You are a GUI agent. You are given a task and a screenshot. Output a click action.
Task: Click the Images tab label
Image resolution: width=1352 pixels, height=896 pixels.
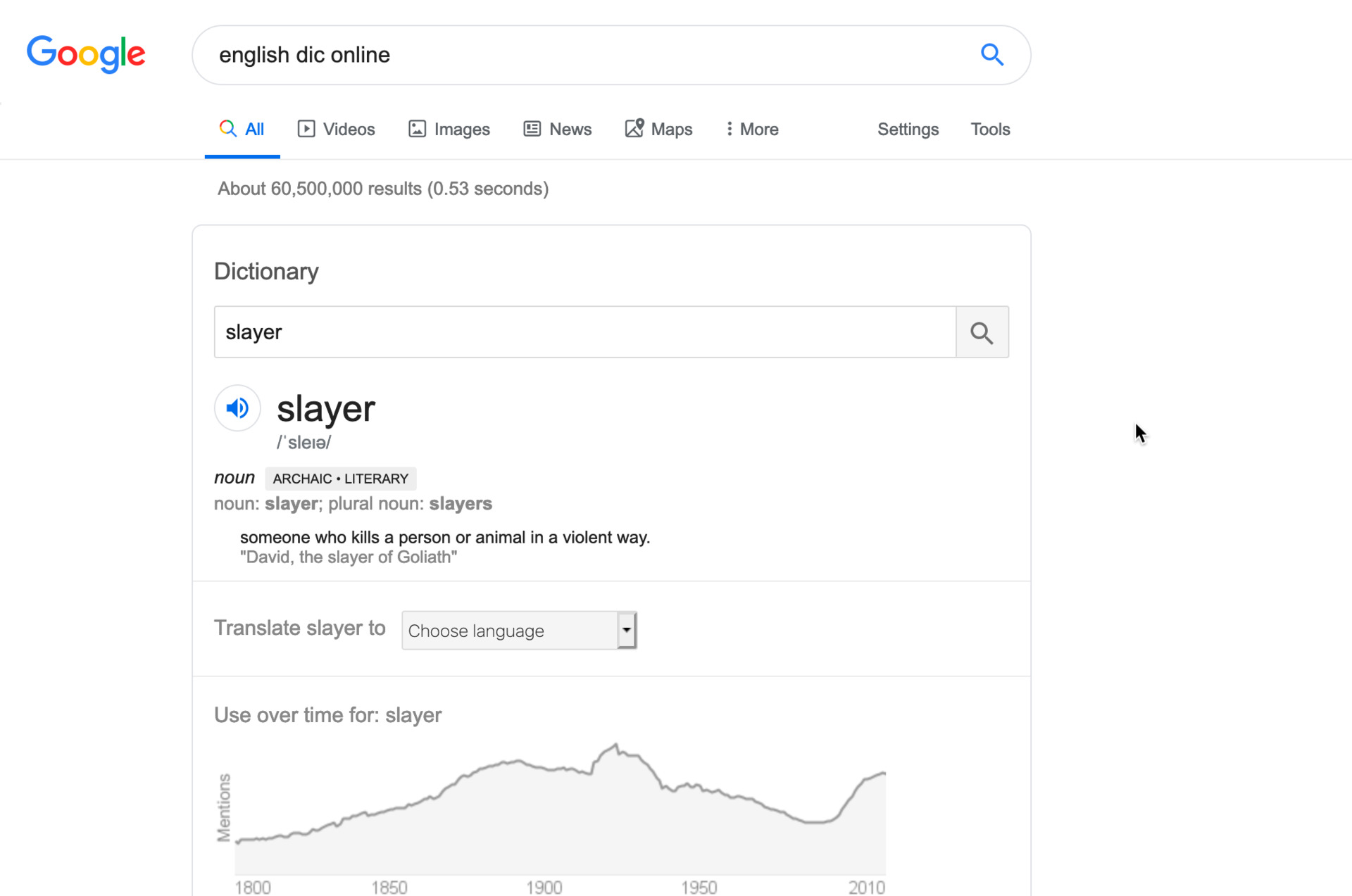pos(461,130)
